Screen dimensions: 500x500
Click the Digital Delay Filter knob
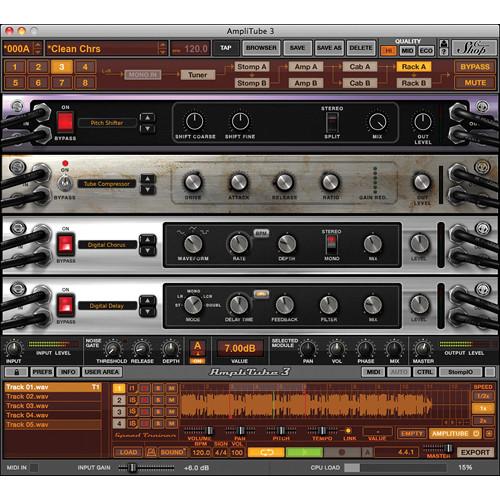click(329, 305)
